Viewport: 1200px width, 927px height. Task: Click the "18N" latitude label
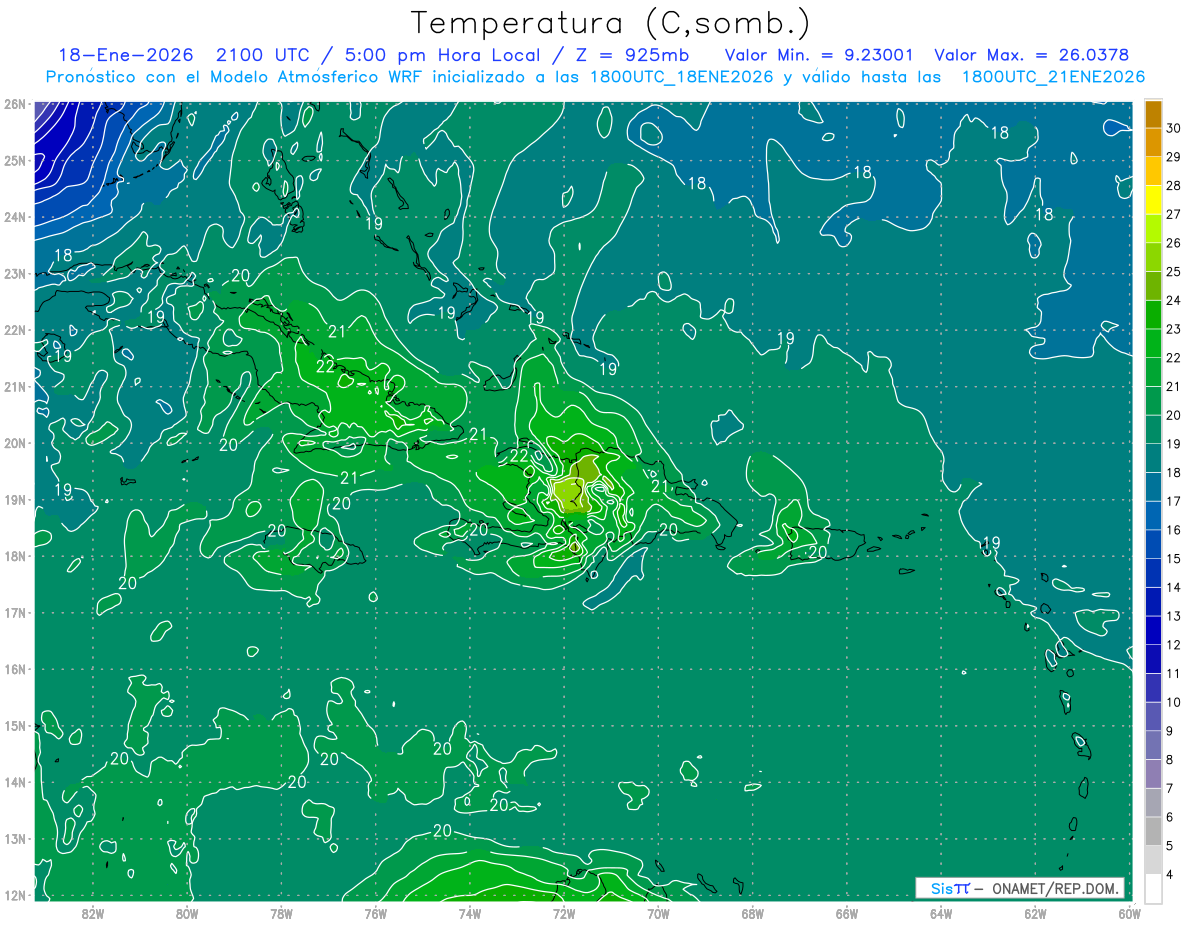[x=15, y=556]
